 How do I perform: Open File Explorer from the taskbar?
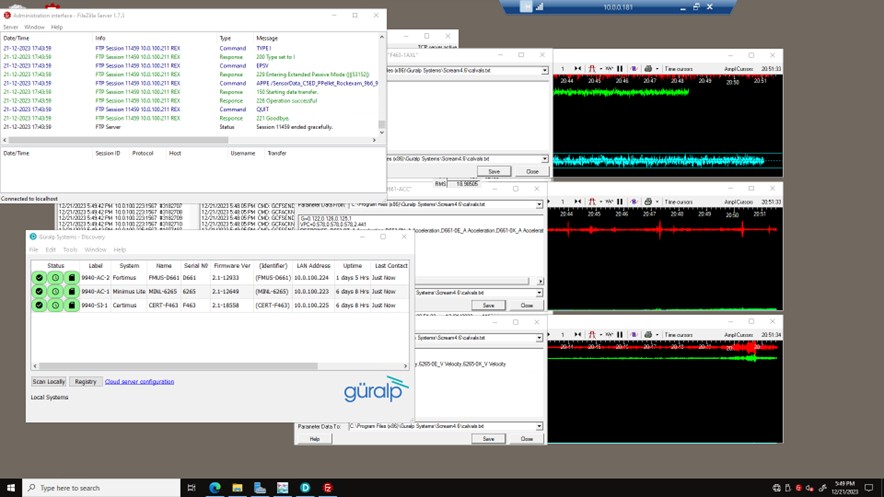pyautogui.click(x=237, y=488)
